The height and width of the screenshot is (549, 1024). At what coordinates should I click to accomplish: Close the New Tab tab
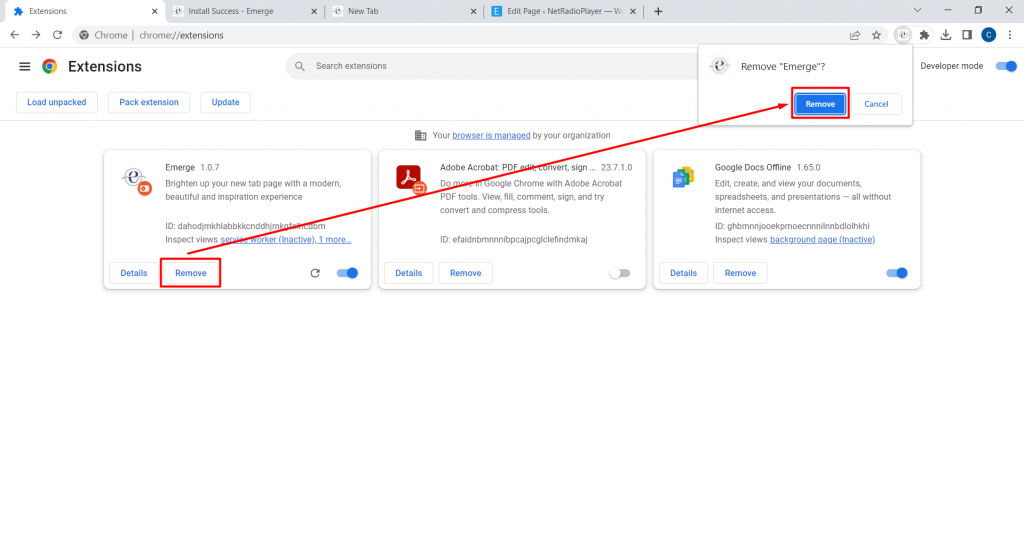tap(473, 11)
